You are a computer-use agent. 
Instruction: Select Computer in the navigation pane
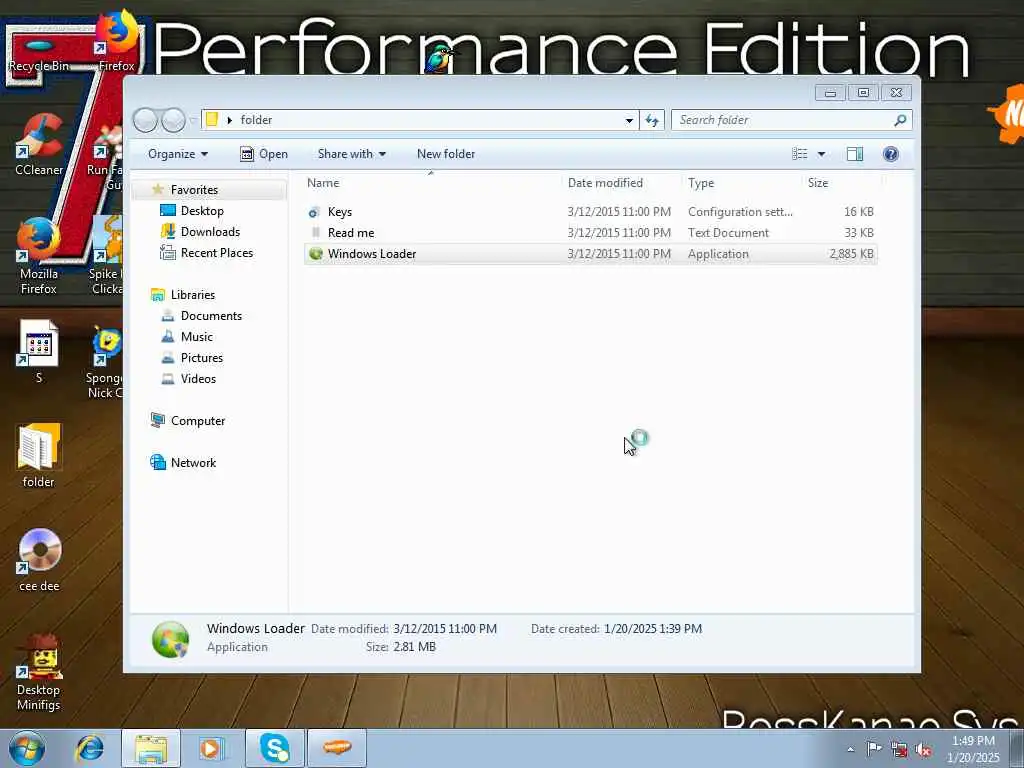(198, 421)
